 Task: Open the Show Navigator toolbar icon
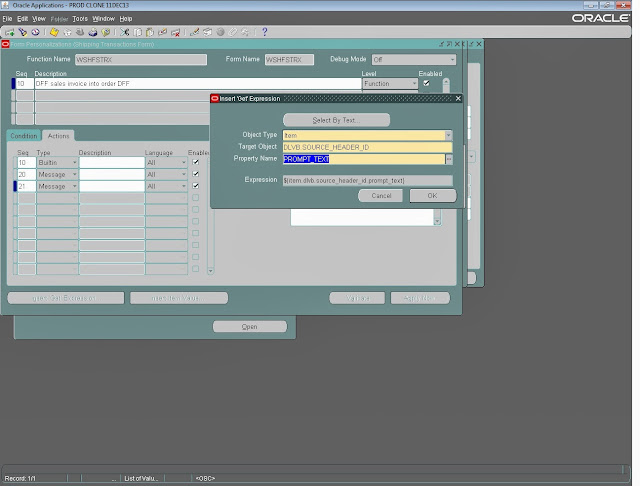click(36, 32)
